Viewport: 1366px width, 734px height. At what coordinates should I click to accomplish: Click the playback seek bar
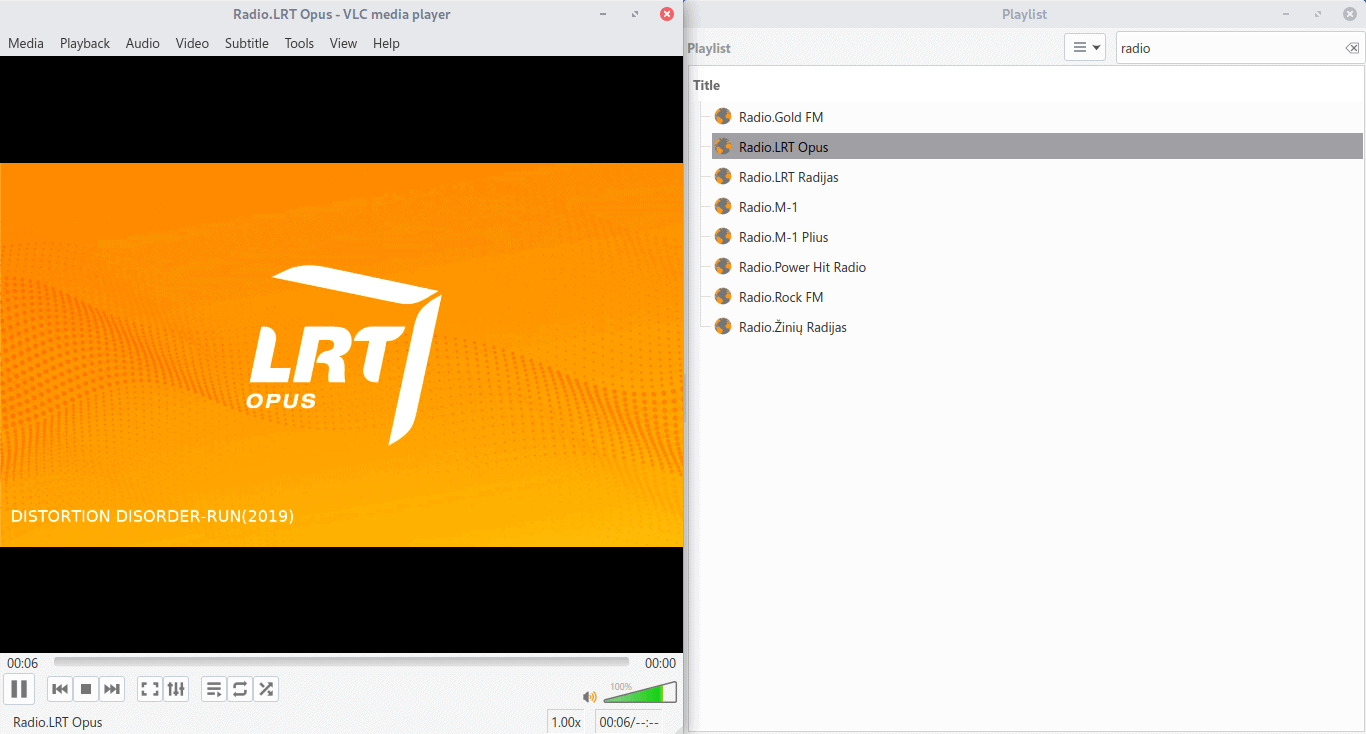point(341,662)
